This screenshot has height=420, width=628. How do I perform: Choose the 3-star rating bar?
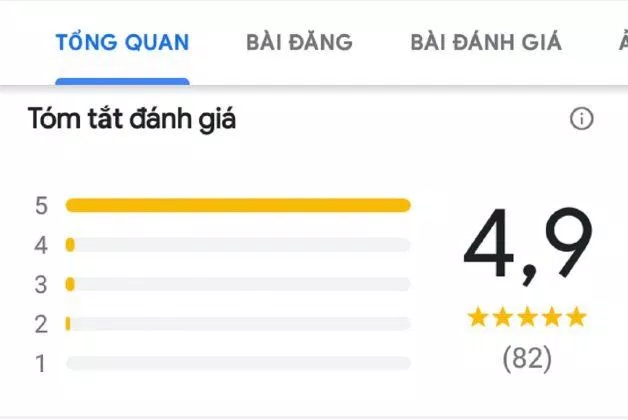(x=238, y=284)
